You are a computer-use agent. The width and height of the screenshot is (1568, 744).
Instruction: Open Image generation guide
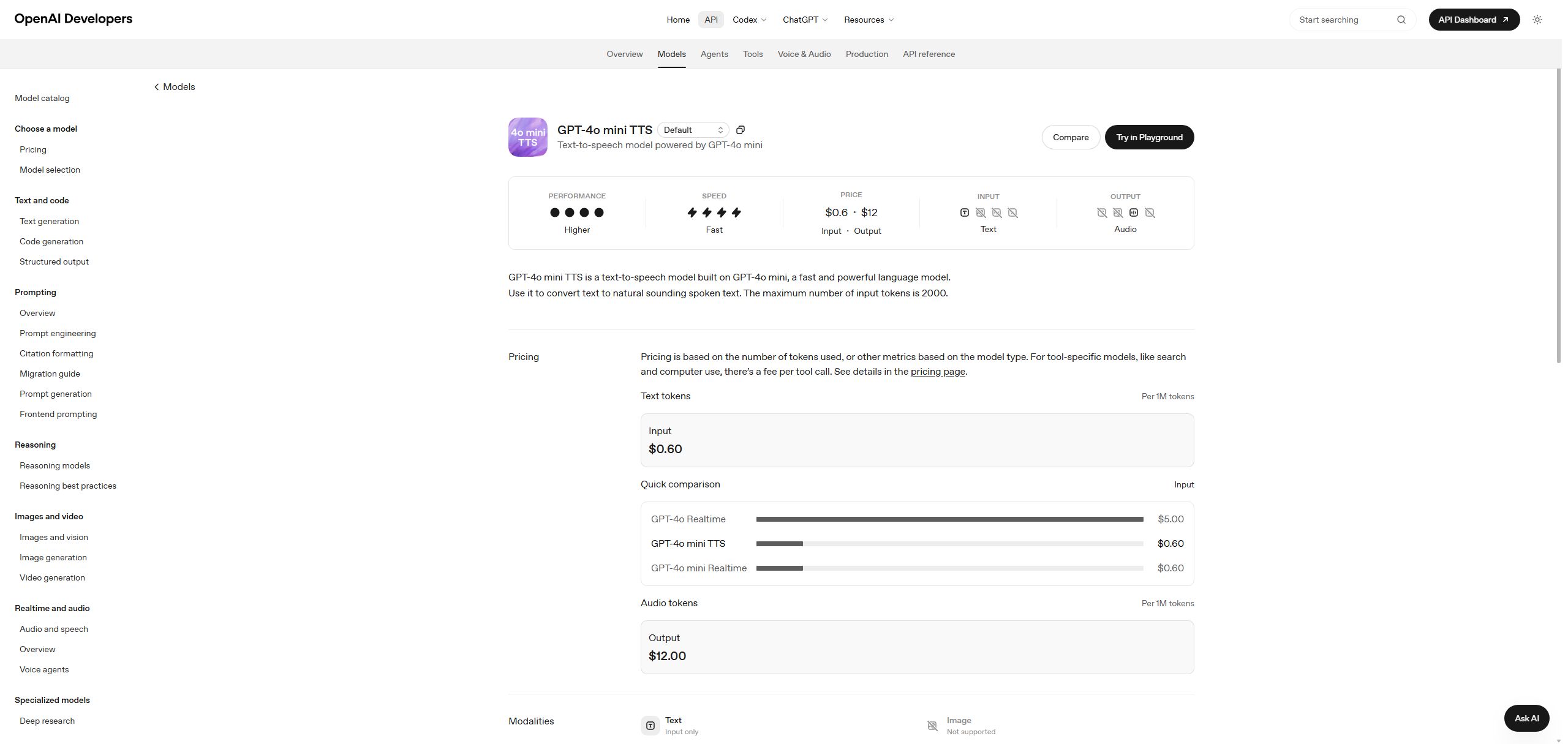tap(53, 557)
